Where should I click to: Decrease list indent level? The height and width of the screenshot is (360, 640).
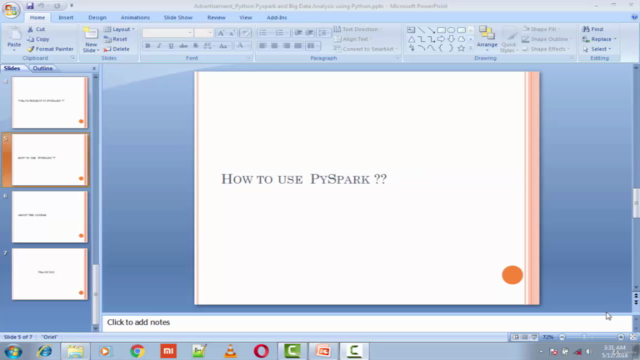[x=298, y=33]
